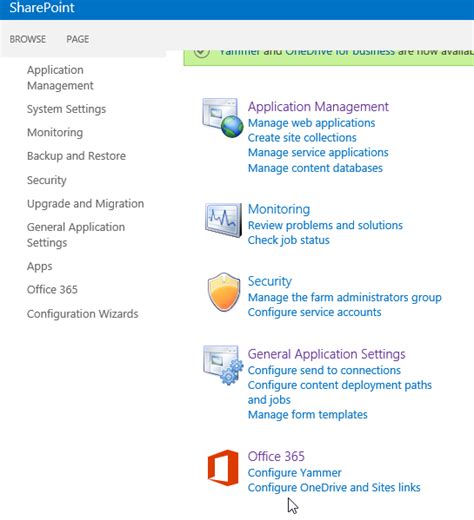This screenshot has height=520, width=474.
Task: Open Configure content deployment paths and jobs
Action: (x=340, y=392)
